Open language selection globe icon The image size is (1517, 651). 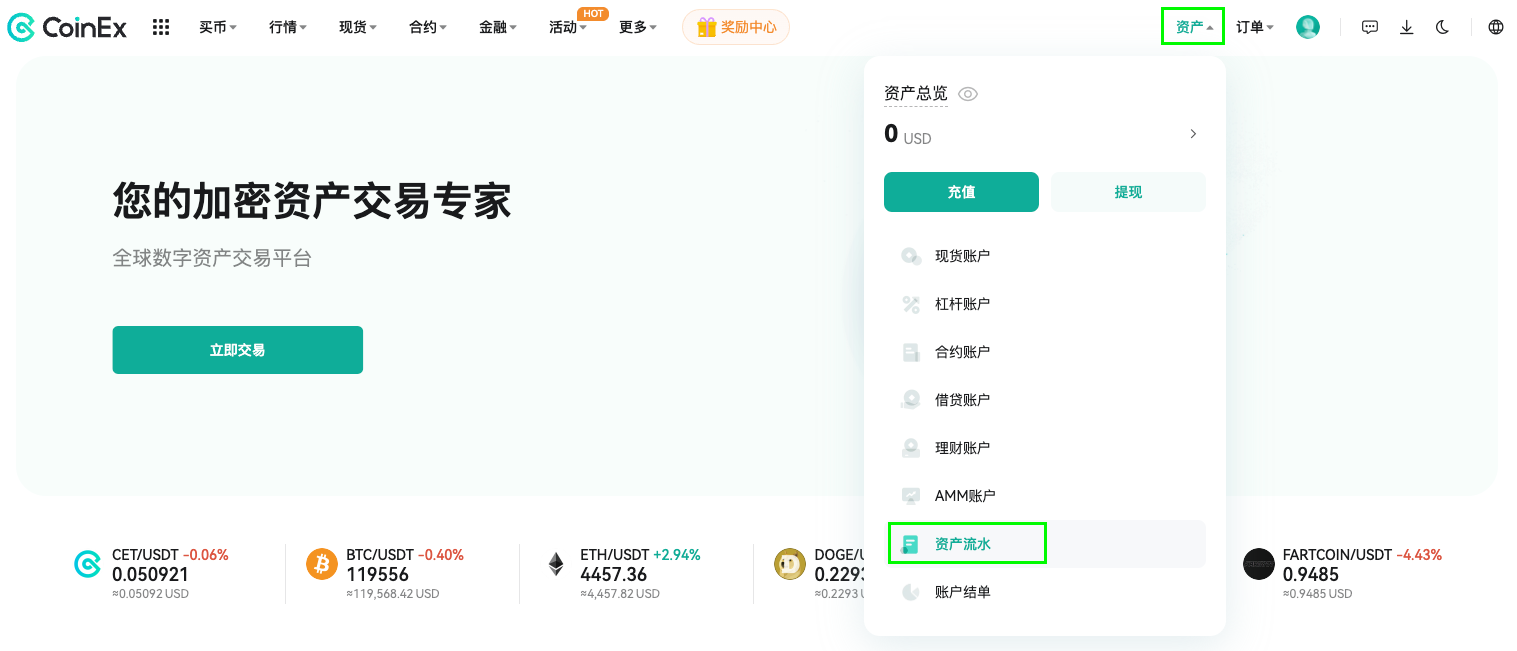(1496, 27)
